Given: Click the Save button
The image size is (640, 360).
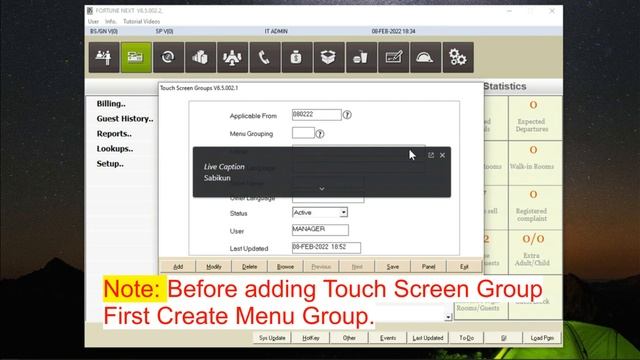Looking at the screenshot, I should point(393,267).
